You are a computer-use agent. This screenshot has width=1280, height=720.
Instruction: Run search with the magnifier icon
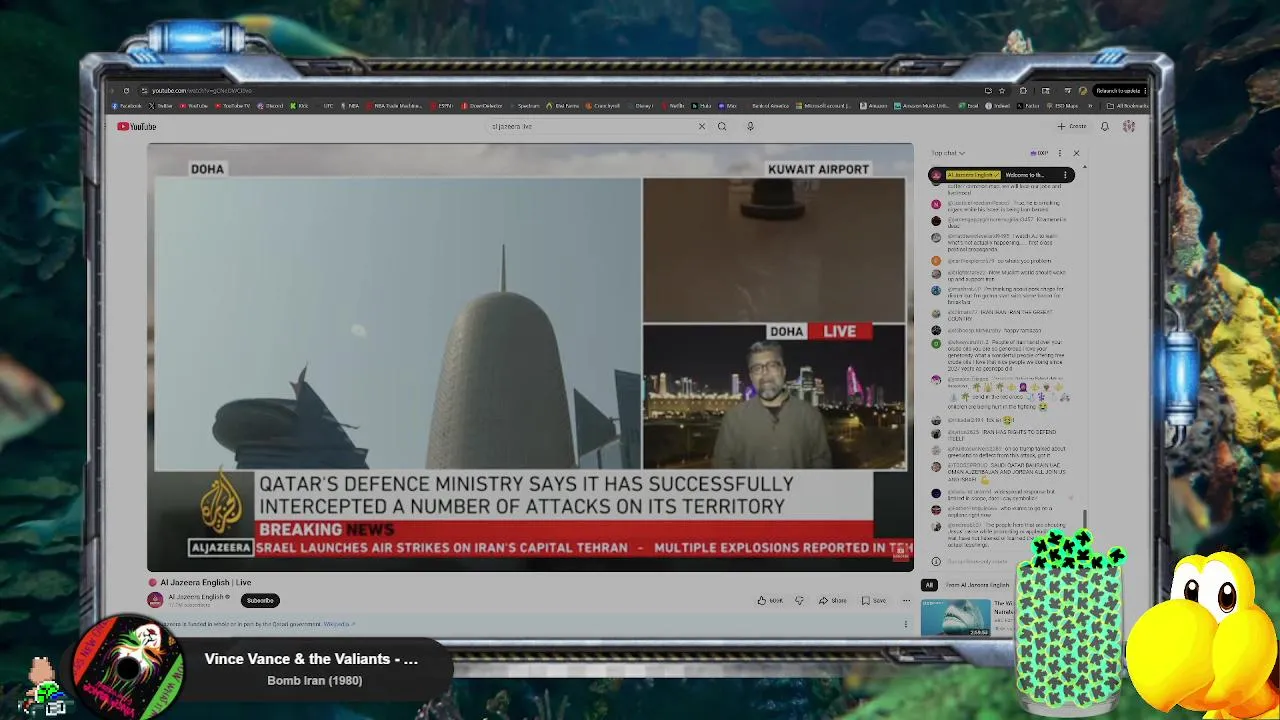tap(722, 126)
